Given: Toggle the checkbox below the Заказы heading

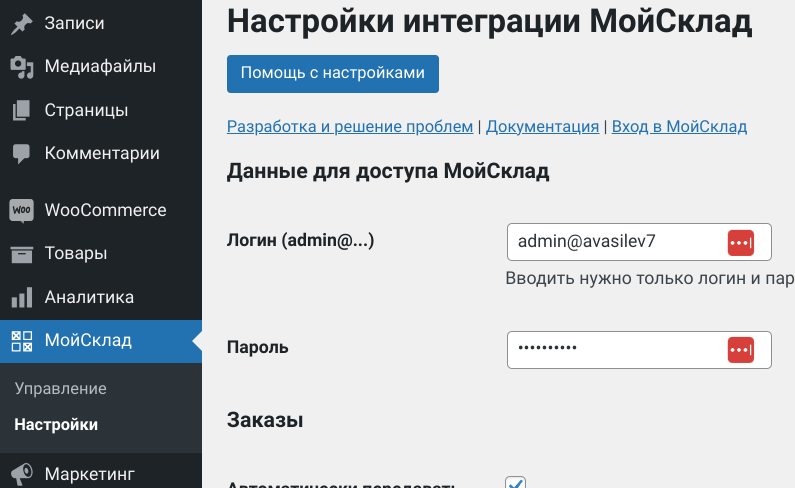Looking at the screenshot, I should tap(516, 482).
